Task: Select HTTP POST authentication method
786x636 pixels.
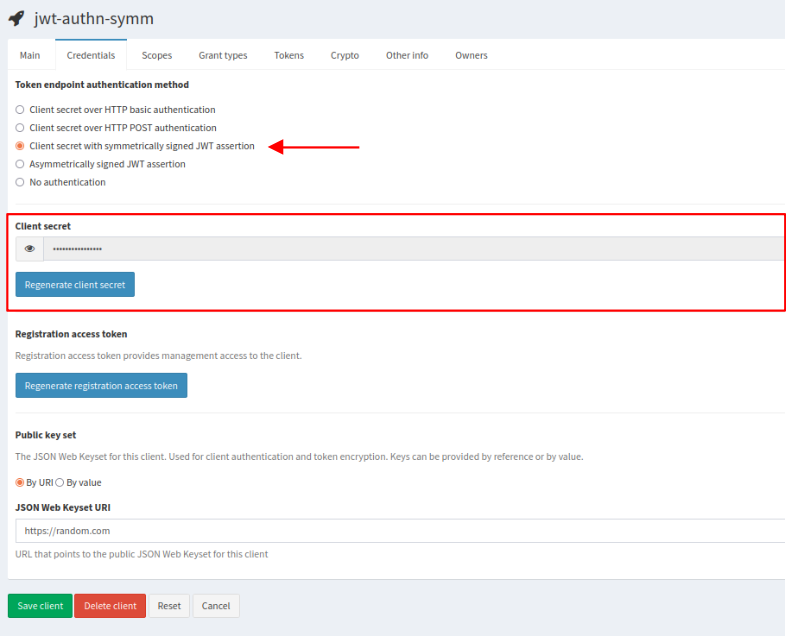Action: coord(20,128)
